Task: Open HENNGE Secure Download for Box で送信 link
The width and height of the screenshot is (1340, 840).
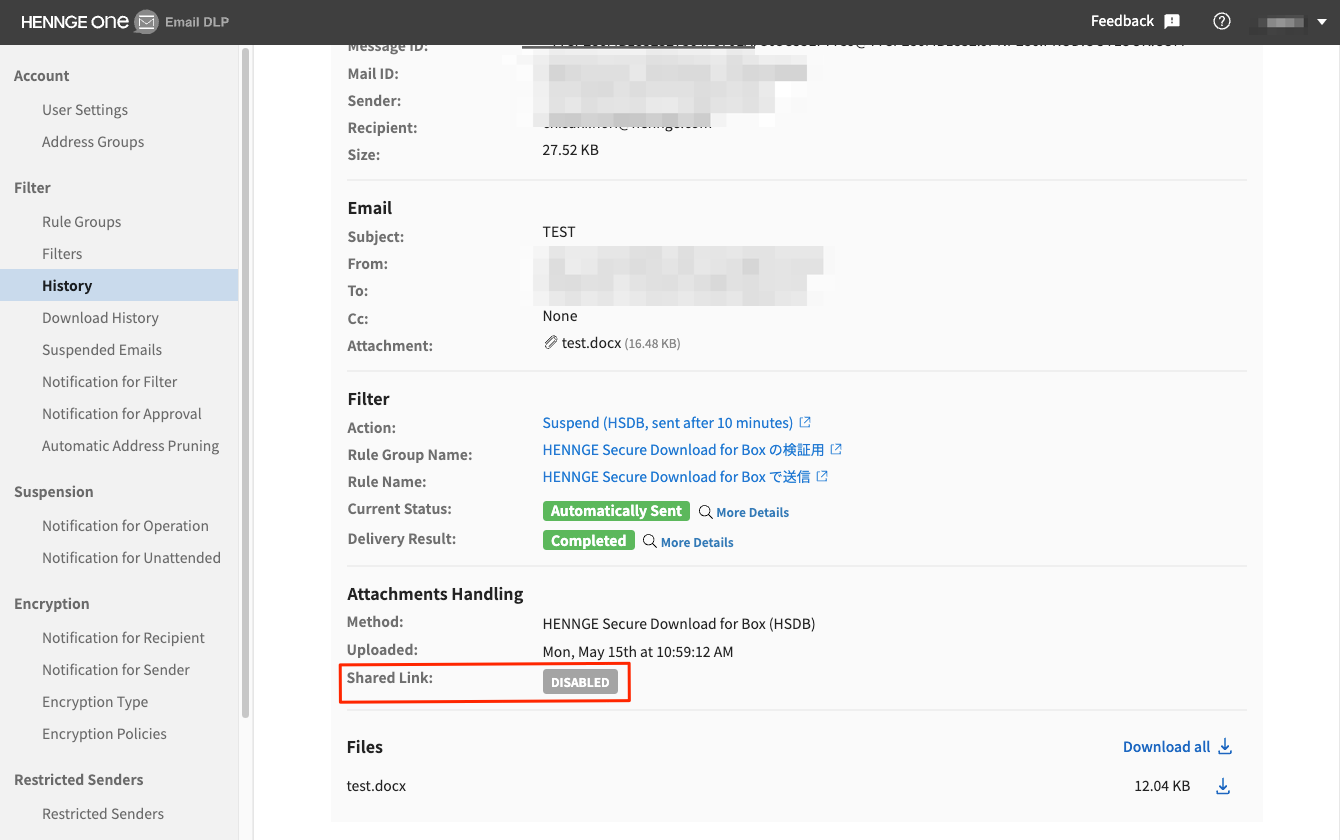Action: pyautogui.click(x=677, y=477)
